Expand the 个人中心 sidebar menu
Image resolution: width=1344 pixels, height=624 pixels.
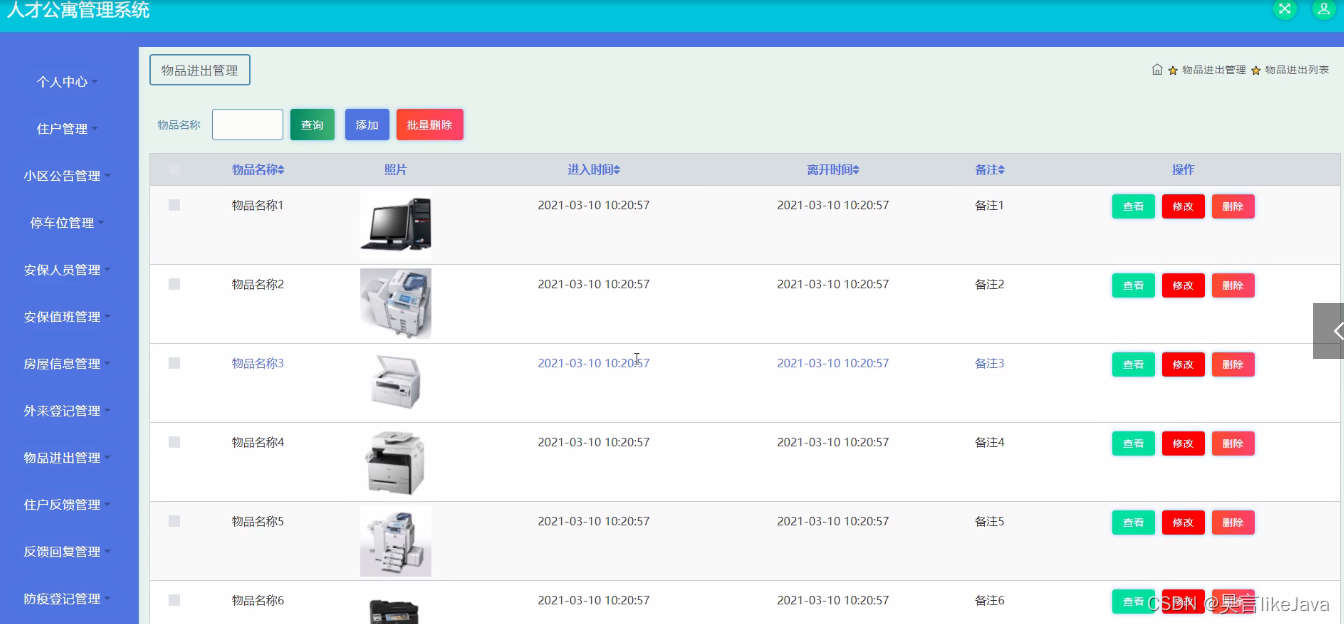68,82
